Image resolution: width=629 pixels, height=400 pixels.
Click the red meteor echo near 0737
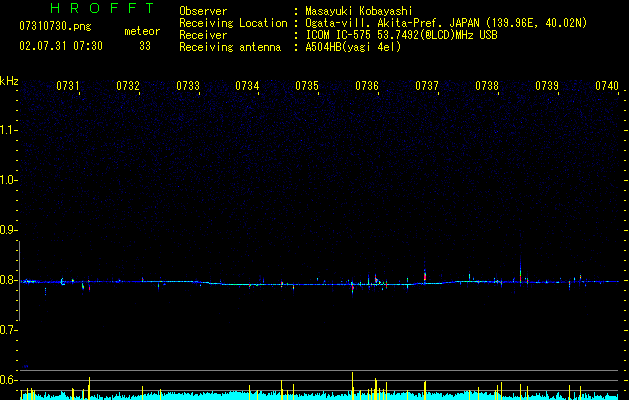tap(425, 276)
